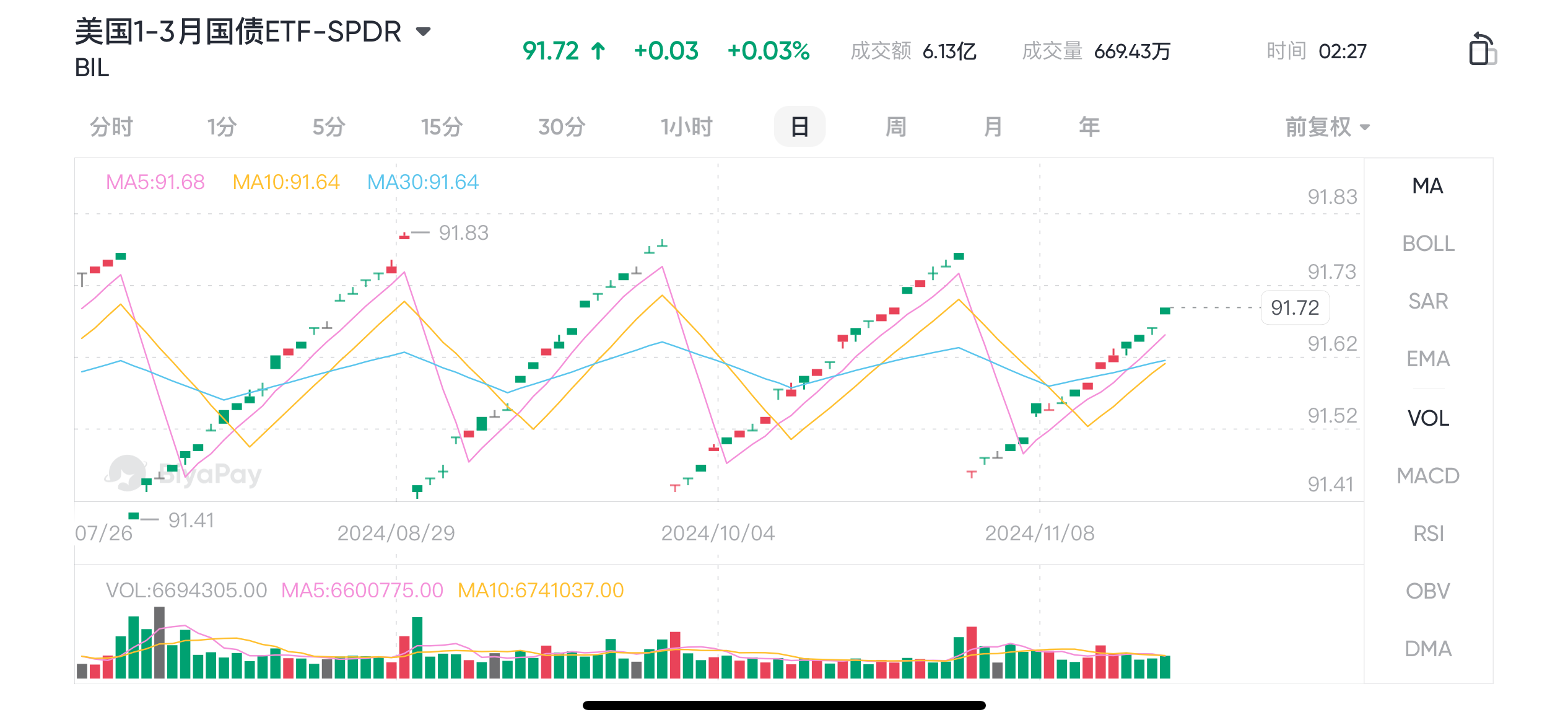Open the stock name dropdown arrow

point(423,32)
